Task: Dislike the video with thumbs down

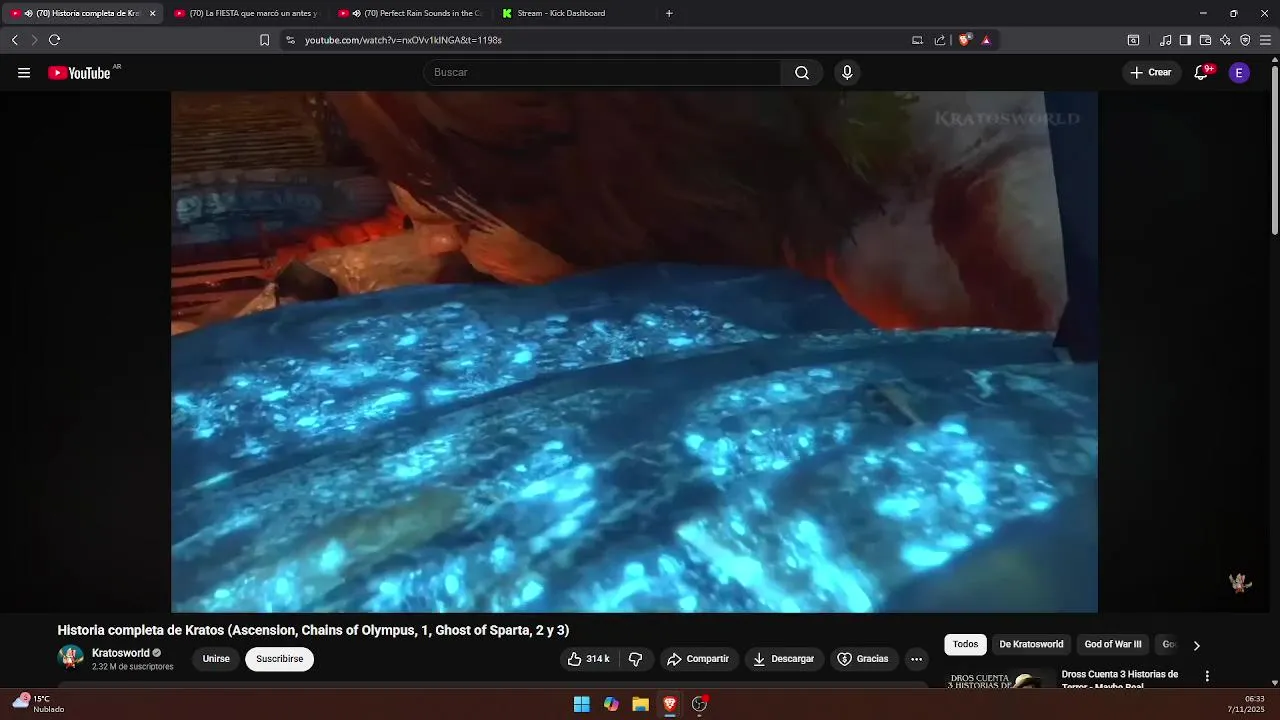Action: pos(635,659)
